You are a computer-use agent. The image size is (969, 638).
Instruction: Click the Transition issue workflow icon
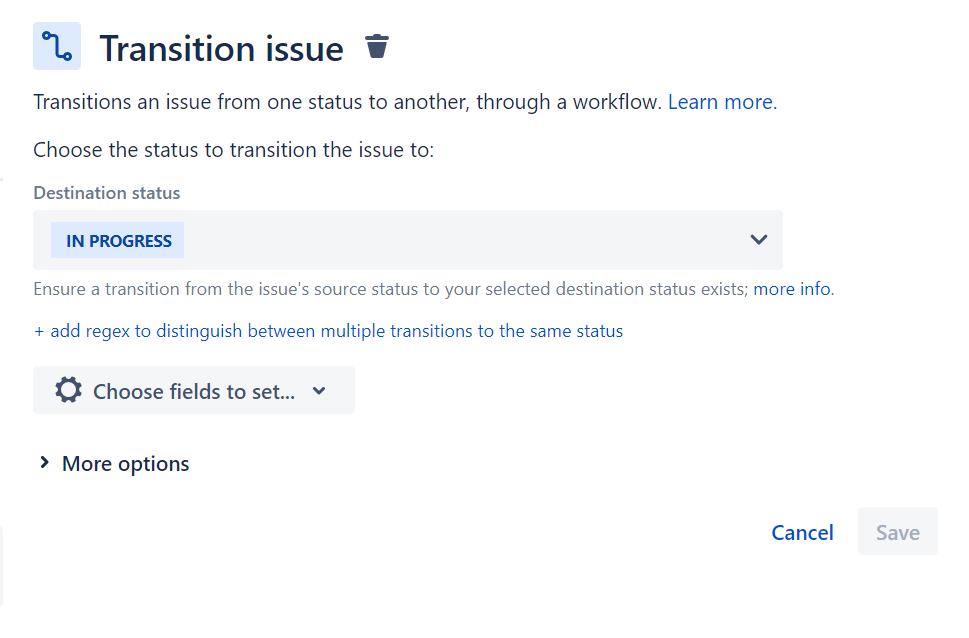click(x=56, y=46)
